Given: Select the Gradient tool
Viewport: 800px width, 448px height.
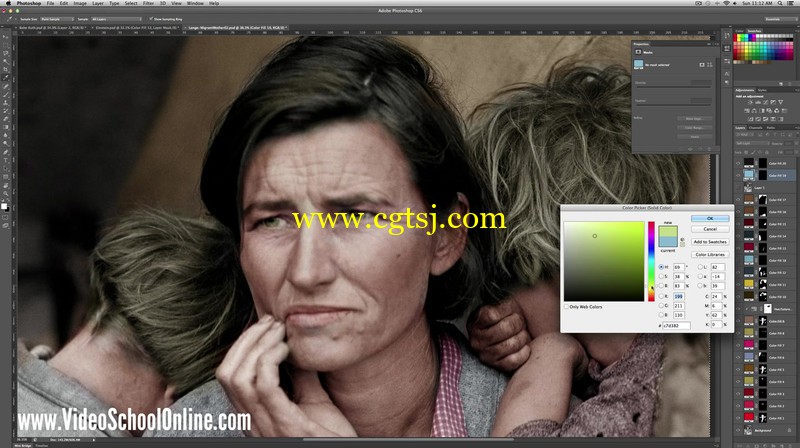Looking at the screenshot, I should (6, 127).
